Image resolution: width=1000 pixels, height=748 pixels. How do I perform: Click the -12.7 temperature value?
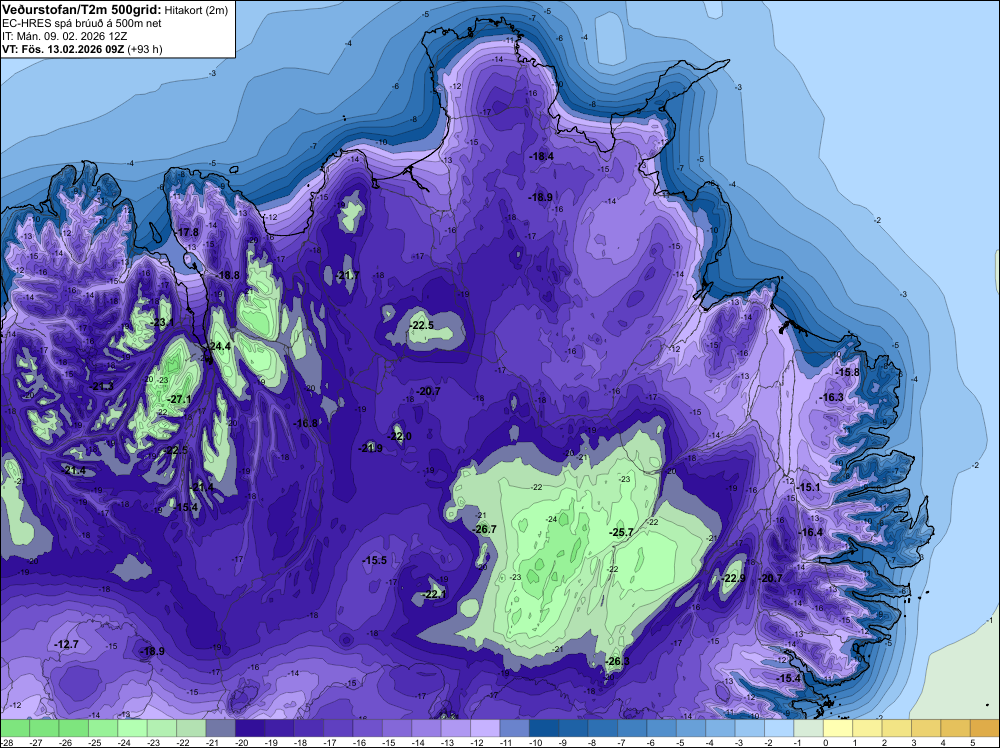pos(66,645)
